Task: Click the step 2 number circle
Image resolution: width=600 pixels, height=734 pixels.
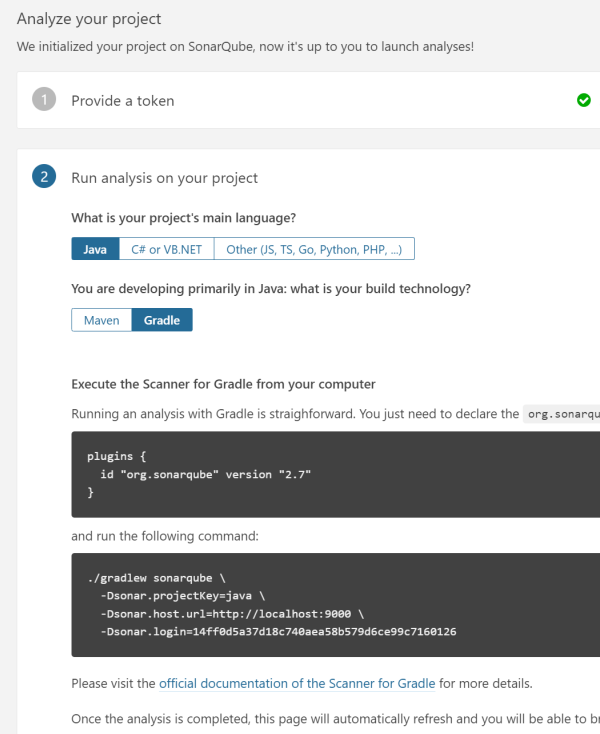Action: pos(43,178)
